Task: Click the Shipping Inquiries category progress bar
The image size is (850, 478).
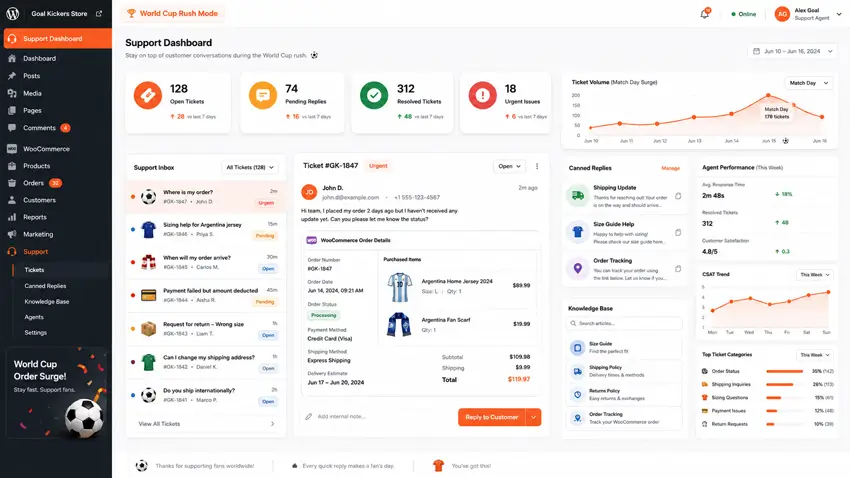Action: point(785,384)
